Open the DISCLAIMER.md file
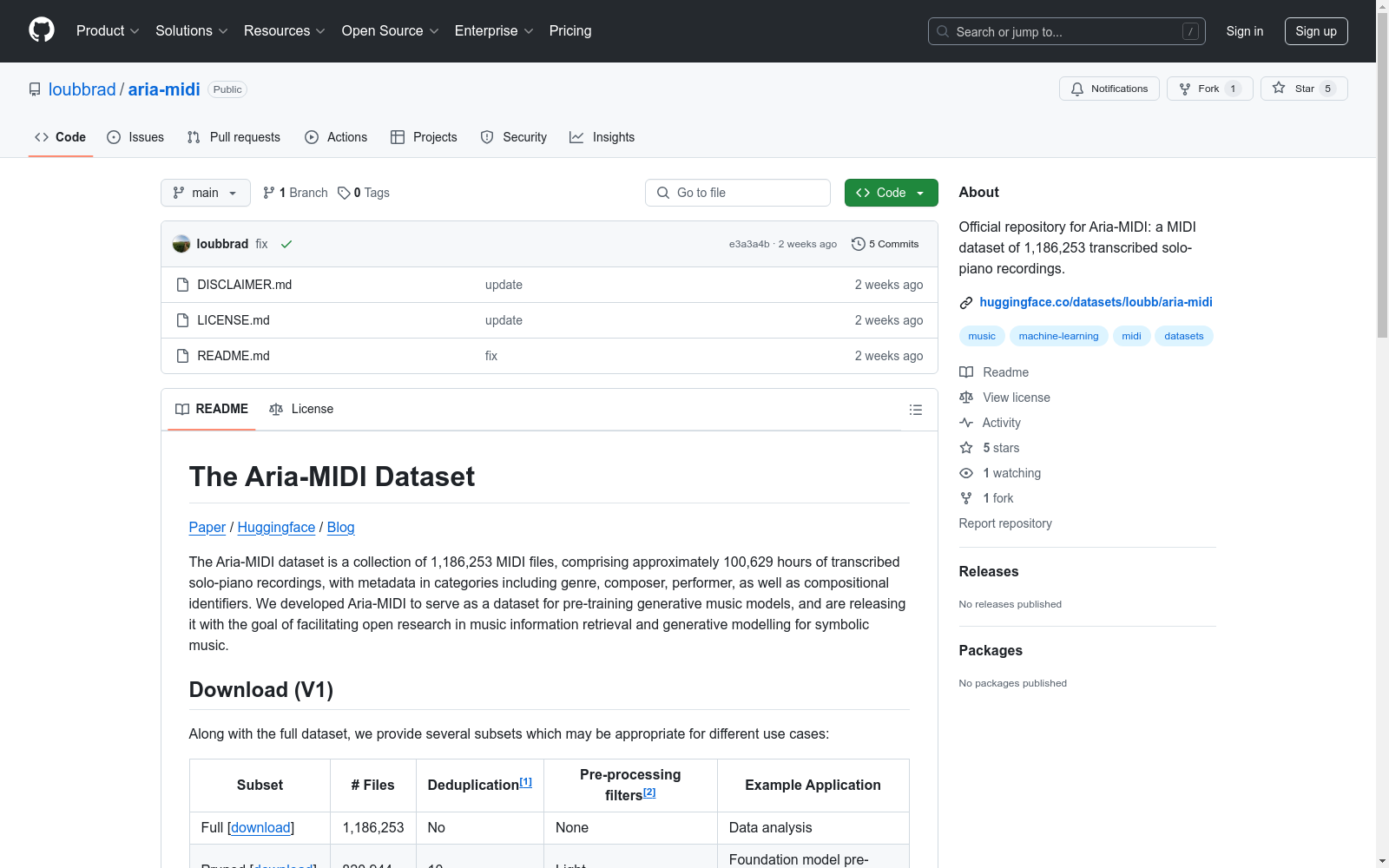The image size is (1389, 868). (245, 285)
